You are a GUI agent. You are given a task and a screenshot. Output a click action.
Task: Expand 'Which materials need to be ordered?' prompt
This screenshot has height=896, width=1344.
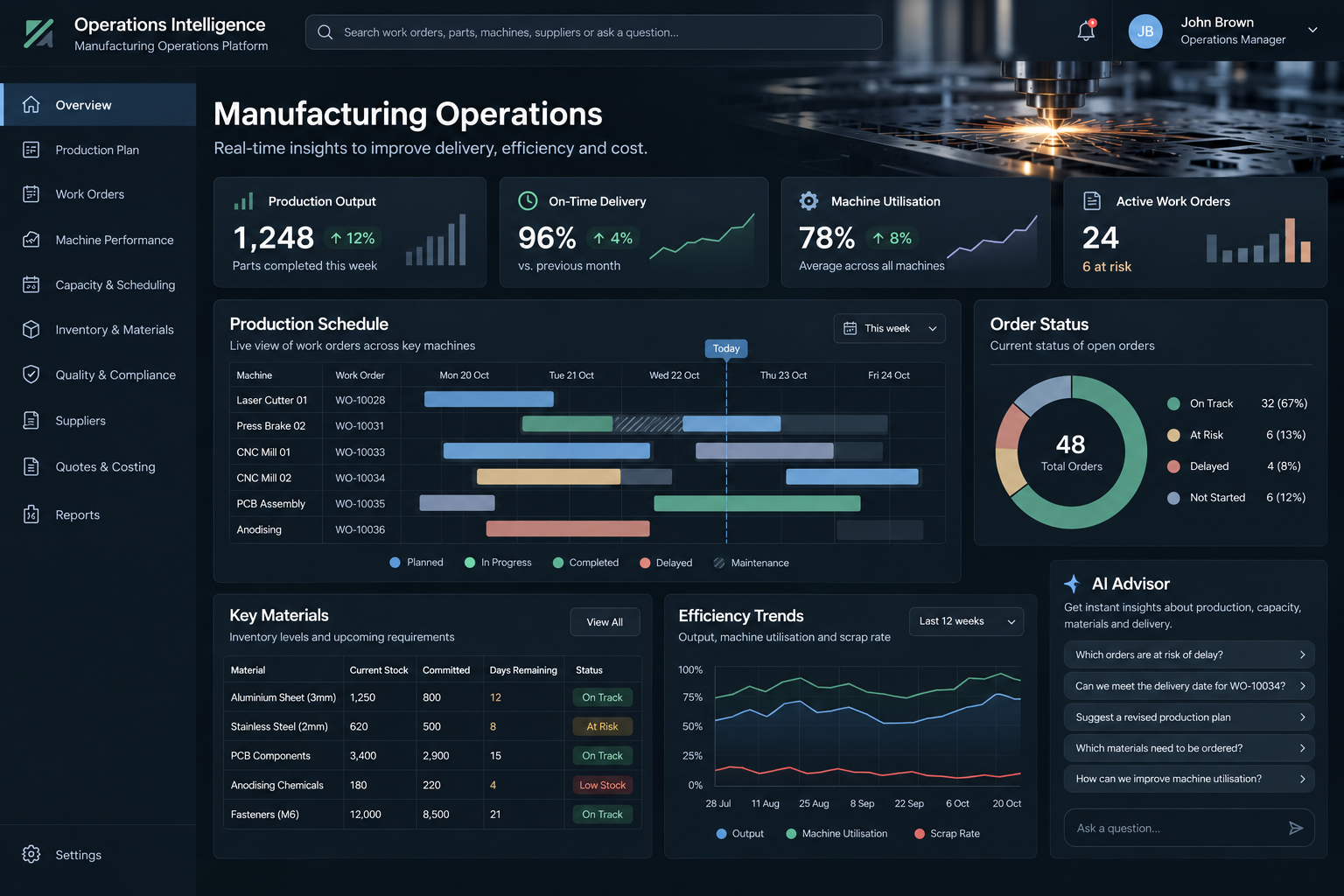click(x=1189, y=748)
